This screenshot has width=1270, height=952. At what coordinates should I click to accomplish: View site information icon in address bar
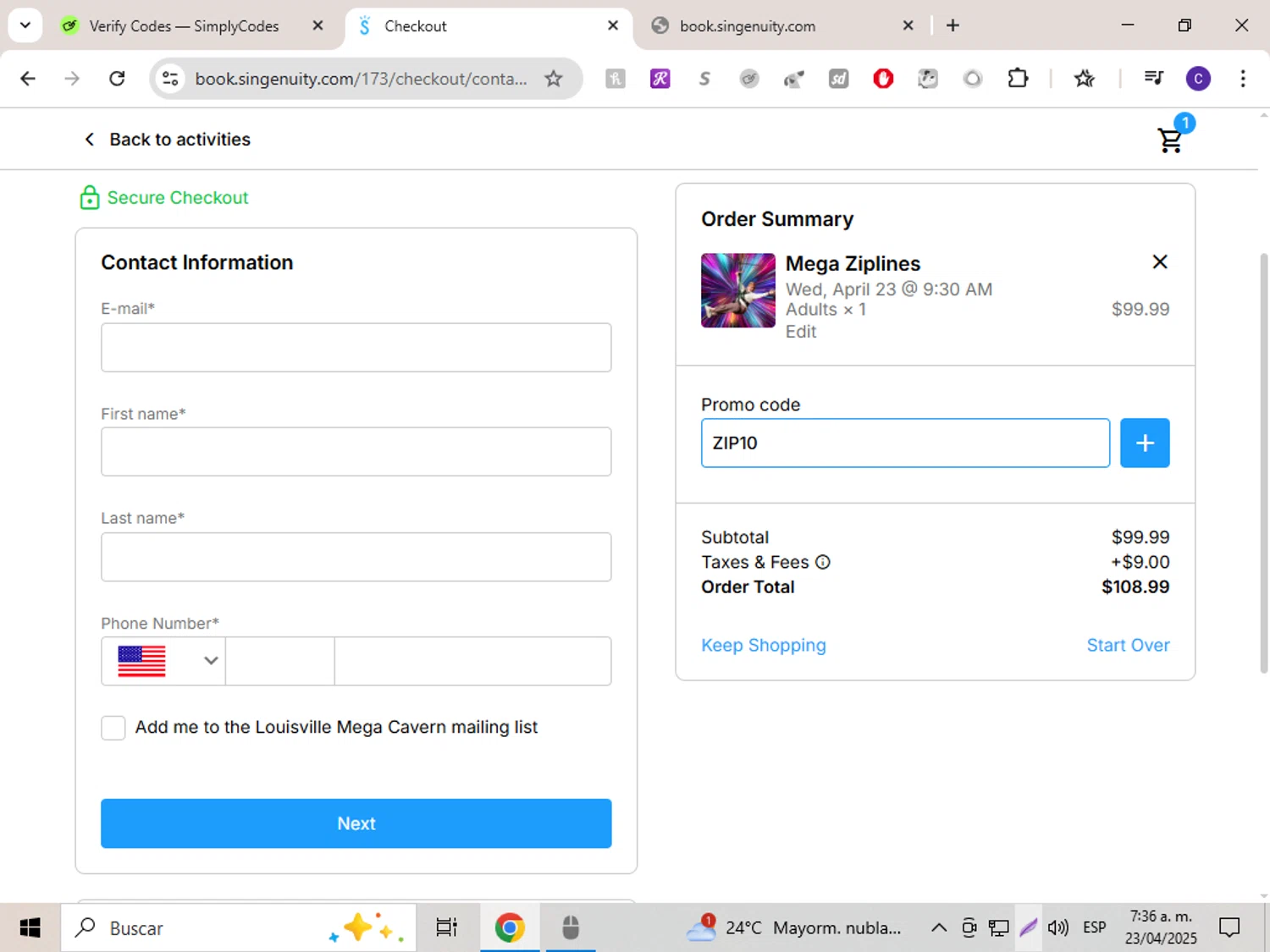(x=170, y=79)
